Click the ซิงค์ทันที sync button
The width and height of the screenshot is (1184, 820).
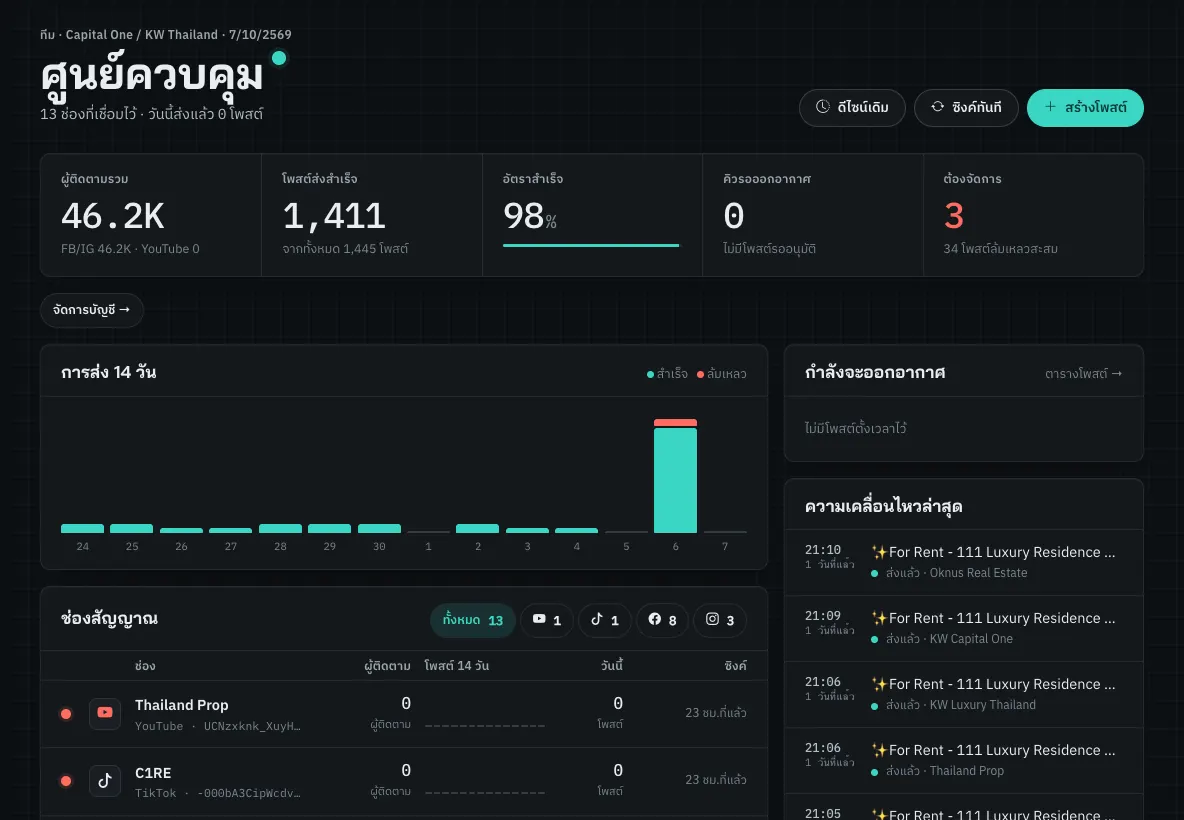(x=966, y=108)
